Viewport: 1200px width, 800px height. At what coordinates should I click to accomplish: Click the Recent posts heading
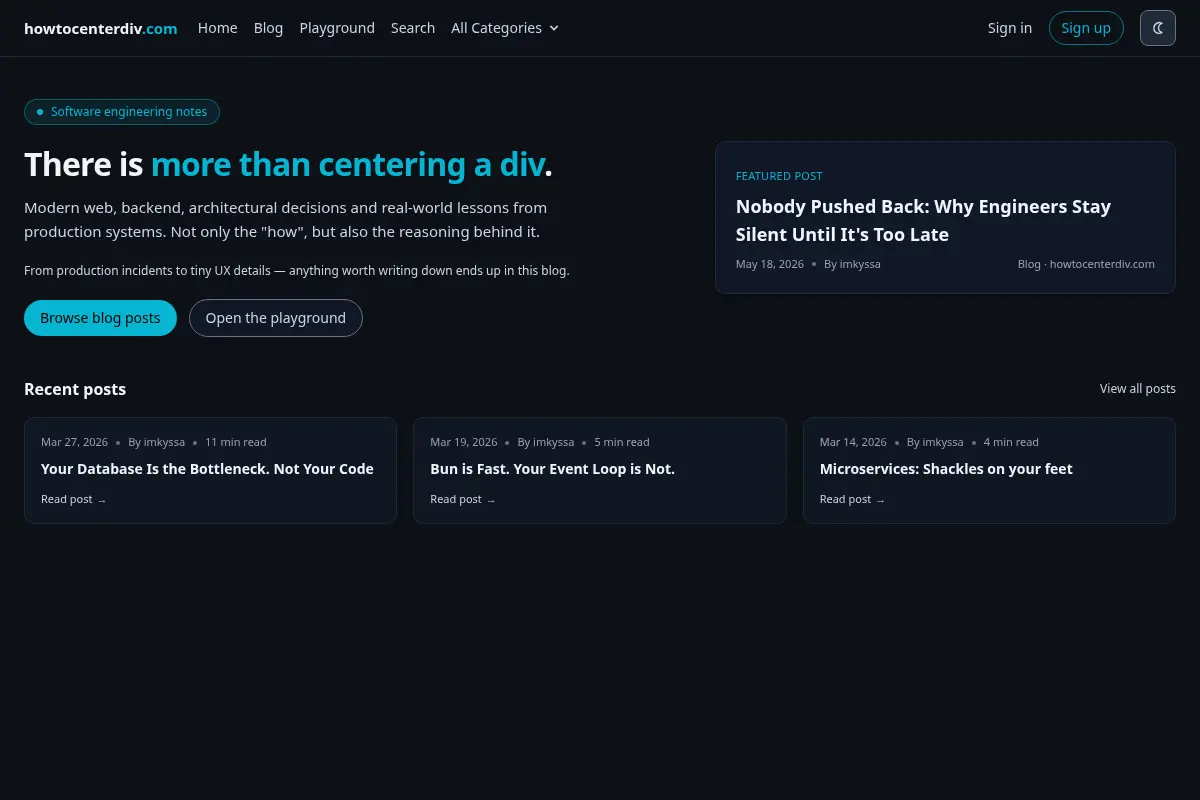pos(75,389)
